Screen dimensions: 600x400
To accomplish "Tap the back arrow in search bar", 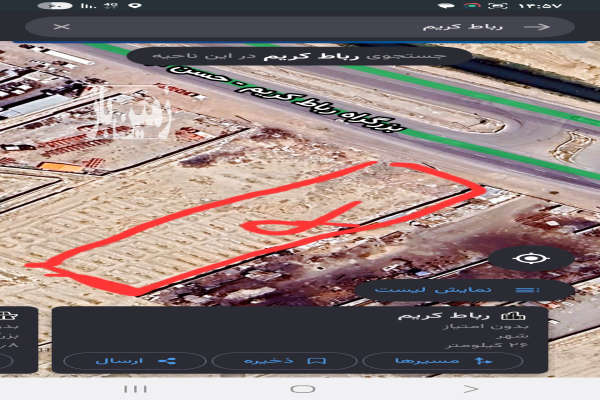I will [543, 27].
